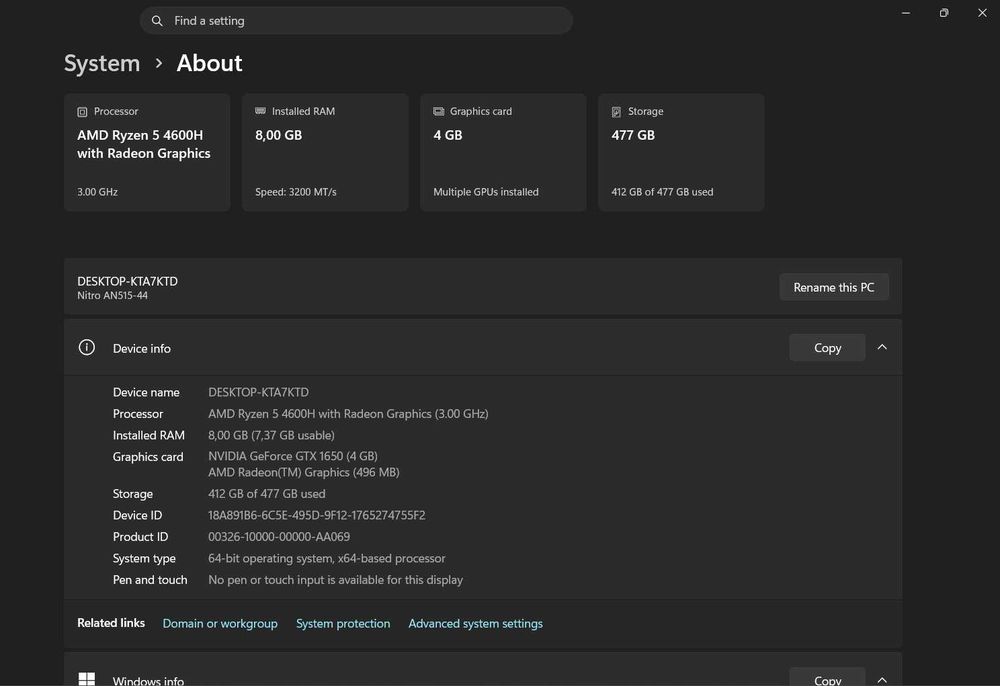This screenshot has width=1000, height=686.
Task: Open Domain or workgroup link
Action: point(220,624)
